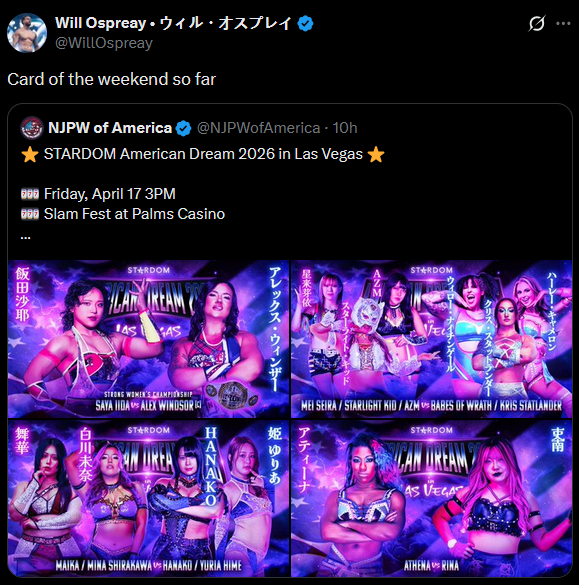Open the @WillOspreay handle link
This screenshot has width=579, height=585.
(x=104, y=43)
